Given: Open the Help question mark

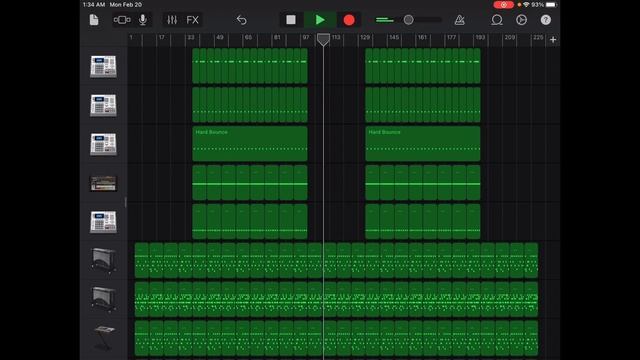Looking at the screenshot, I should point(546,20).
